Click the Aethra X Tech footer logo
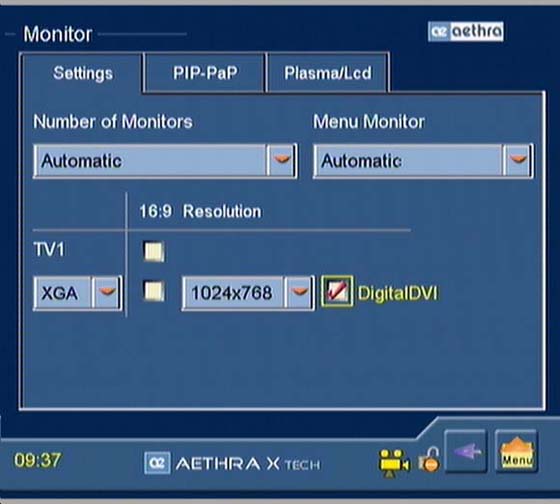Image resolution: width=560 pixels, height=504 pixels. 232,463
